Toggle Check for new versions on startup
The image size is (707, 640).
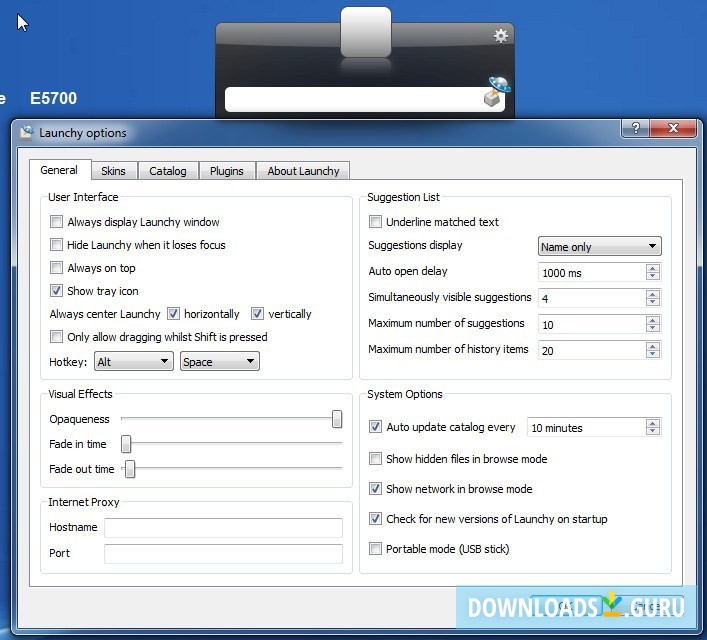[x=375, y=519]
